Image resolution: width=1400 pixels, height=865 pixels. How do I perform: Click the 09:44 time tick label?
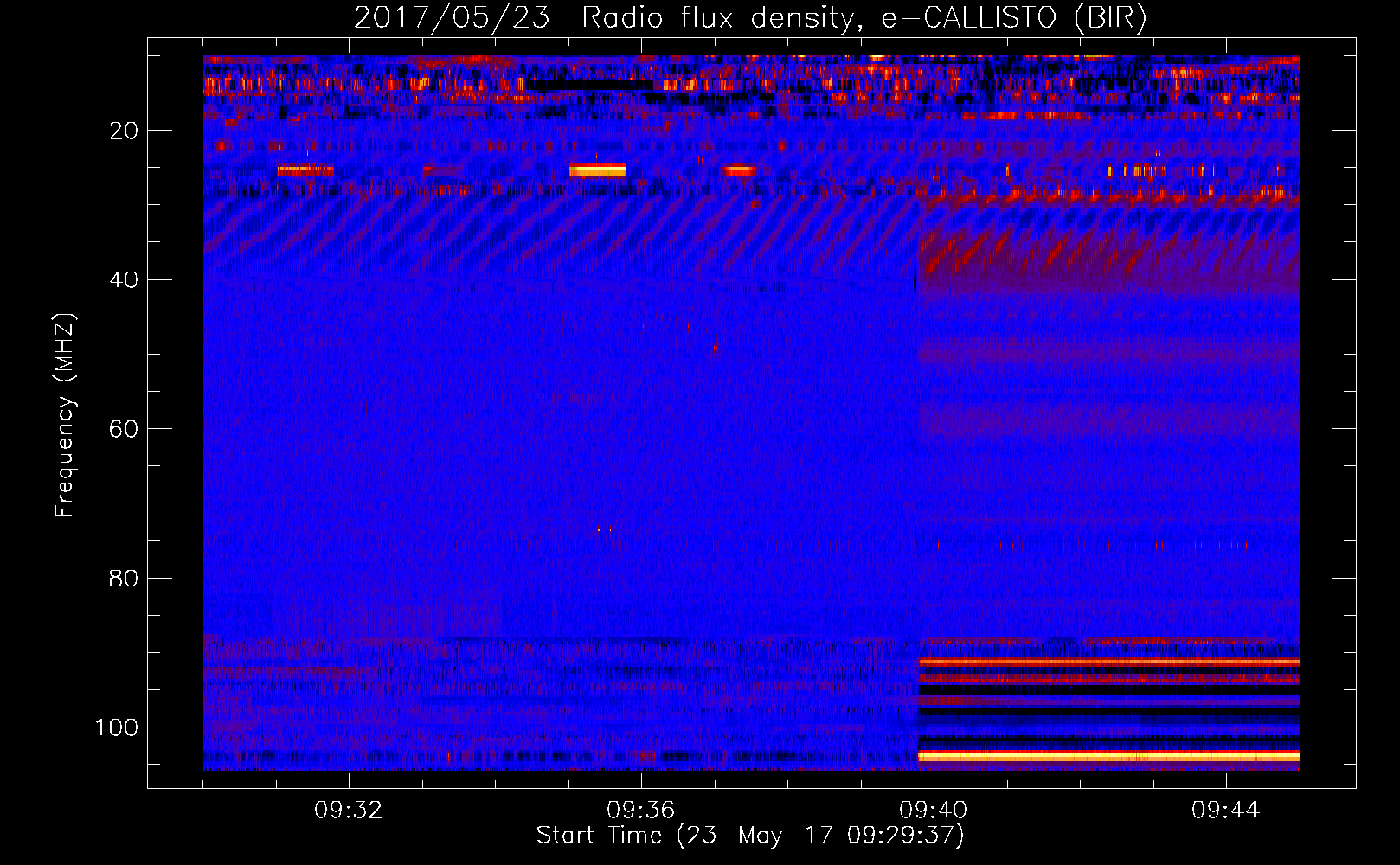click(1226, 811)
